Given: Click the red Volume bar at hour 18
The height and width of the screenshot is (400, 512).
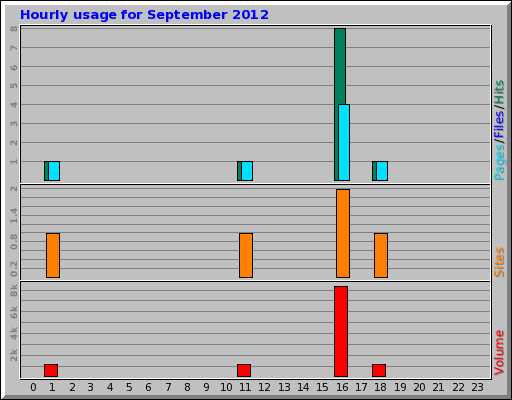Looking at the screenshot, I should click(379, 371).
